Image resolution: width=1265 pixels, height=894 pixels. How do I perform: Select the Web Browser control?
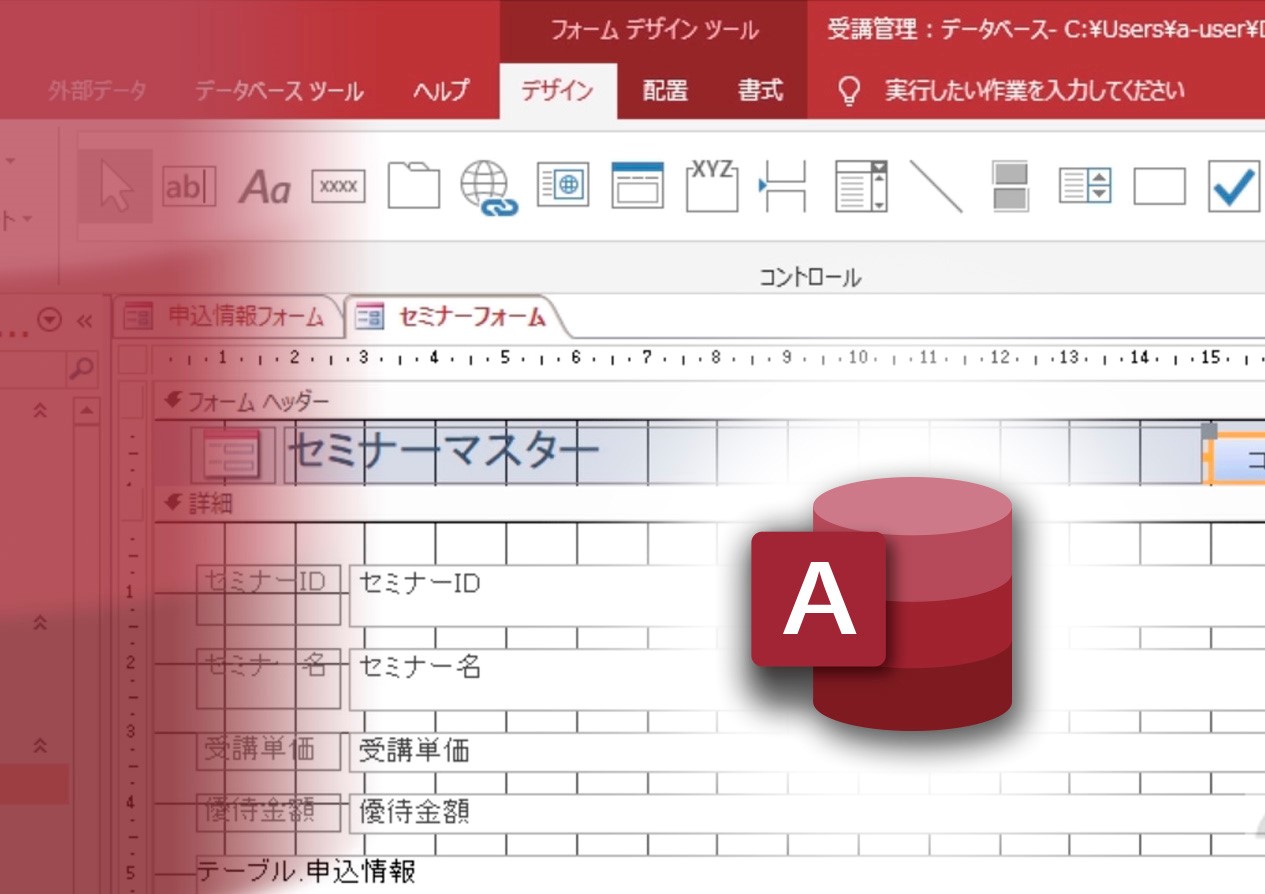(x=563, y=187)
